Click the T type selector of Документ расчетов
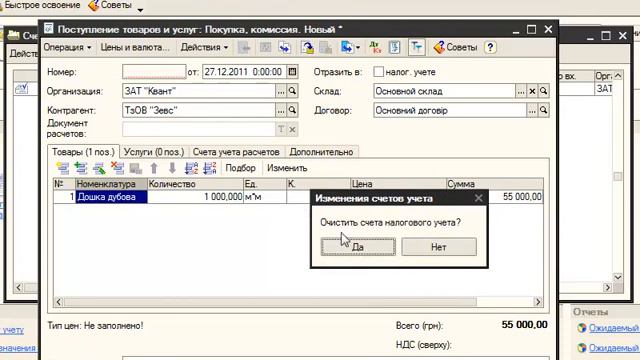 click(x=281, y=129)
